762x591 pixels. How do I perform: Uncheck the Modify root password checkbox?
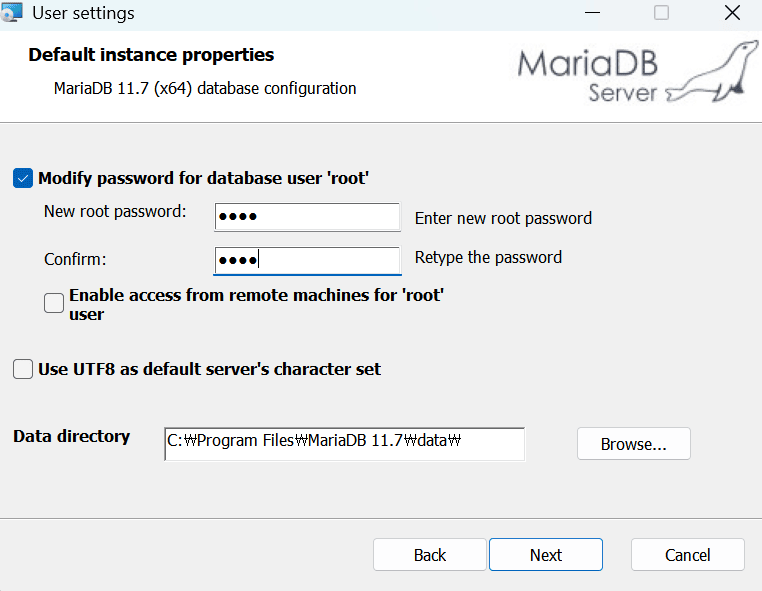coord(23,178)
